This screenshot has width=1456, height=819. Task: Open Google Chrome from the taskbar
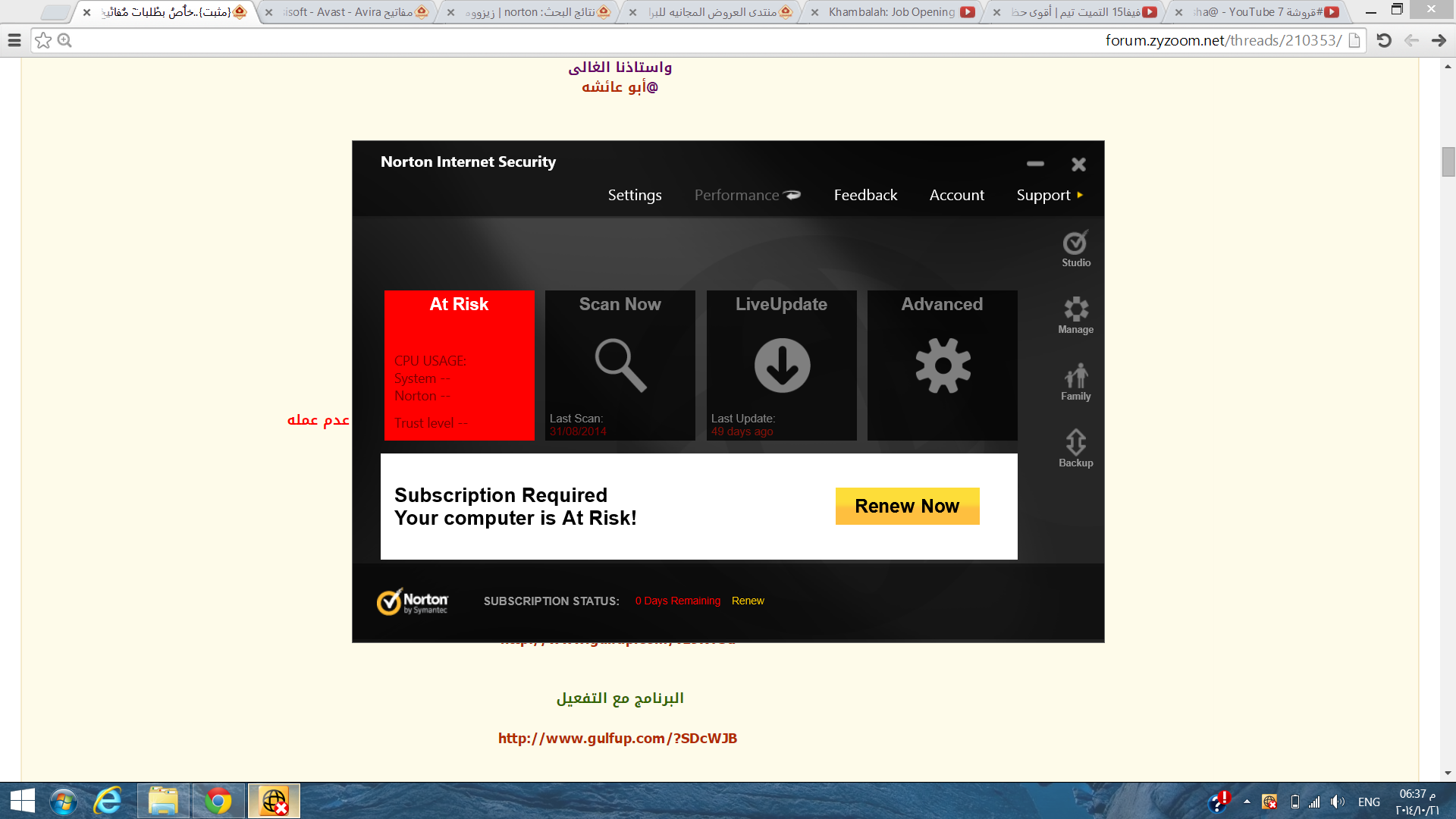tap(218, 801)
